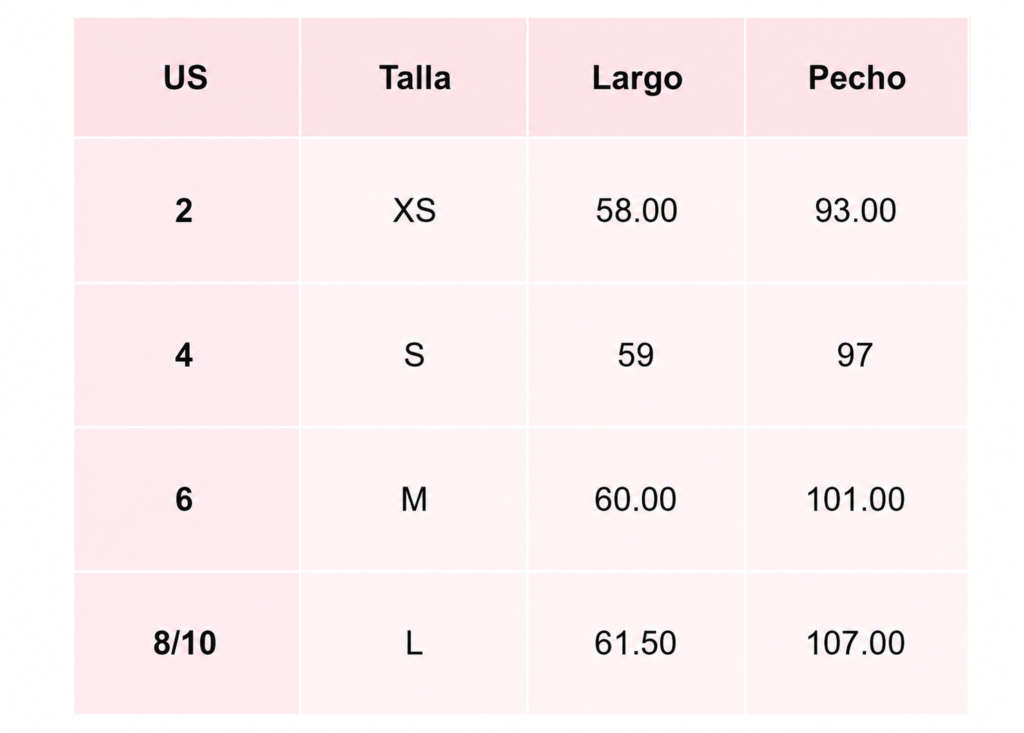
Task: Click the 61.50 largo value
Action: coord(635,643)
